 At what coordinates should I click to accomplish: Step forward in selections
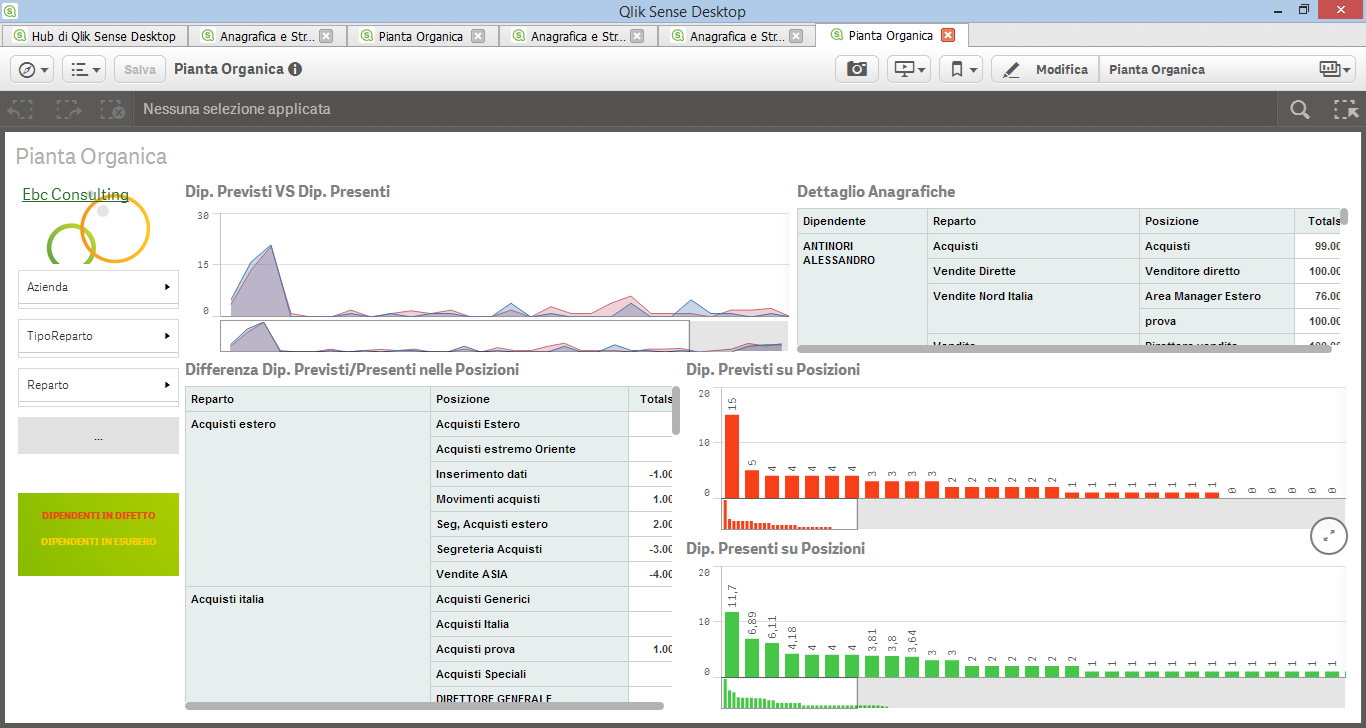(x=69, y=109)
